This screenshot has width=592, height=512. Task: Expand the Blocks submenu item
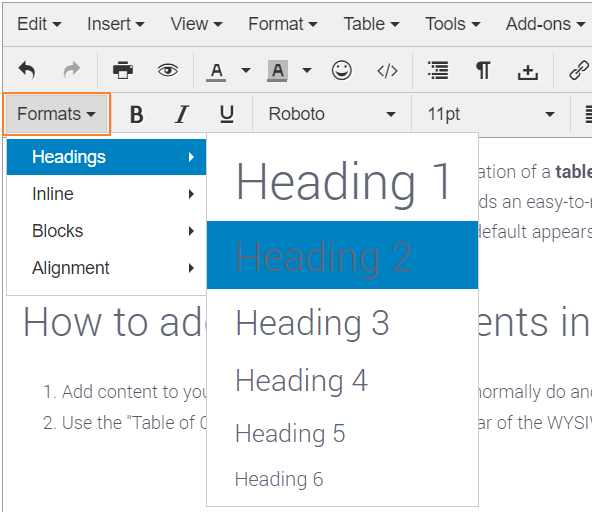click(x=106, y=231)
